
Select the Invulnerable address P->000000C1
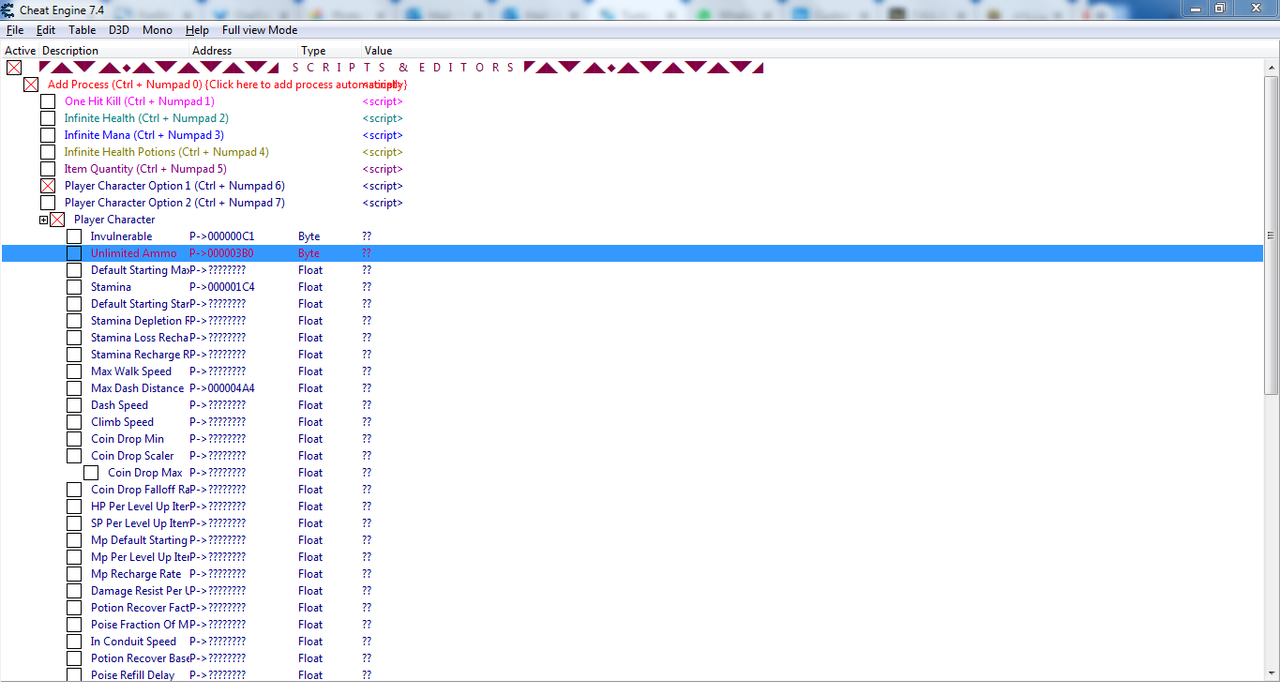click(x=222, y=237)
